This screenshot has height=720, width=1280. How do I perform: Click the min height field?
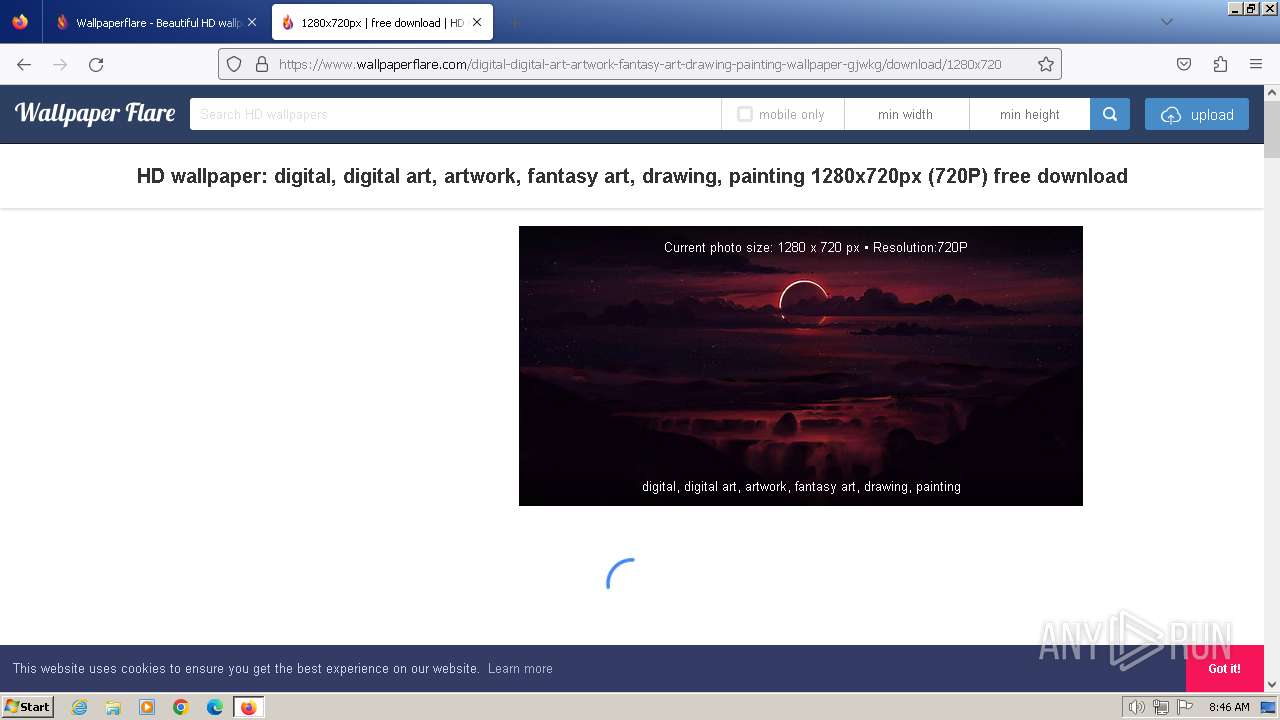tap(1029, 114)
